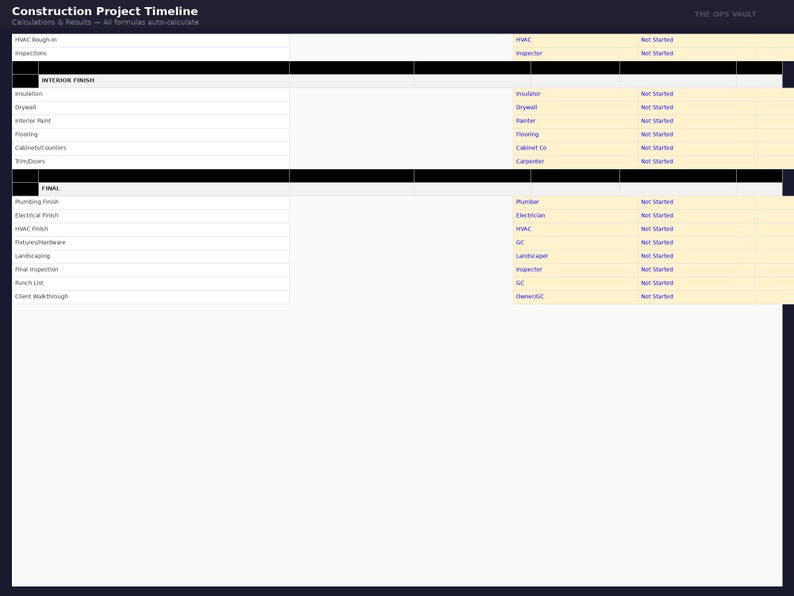
Task: Select the Trim/Doors task cell
Action: 150,162
